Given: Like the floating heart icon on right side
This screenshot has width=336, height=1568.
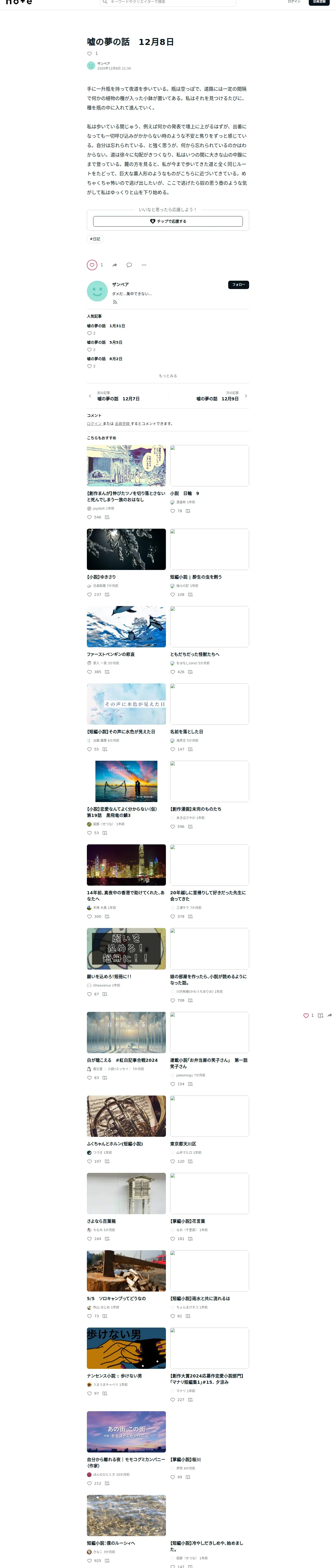Looking at the screenshot, I should point(306,1015).
